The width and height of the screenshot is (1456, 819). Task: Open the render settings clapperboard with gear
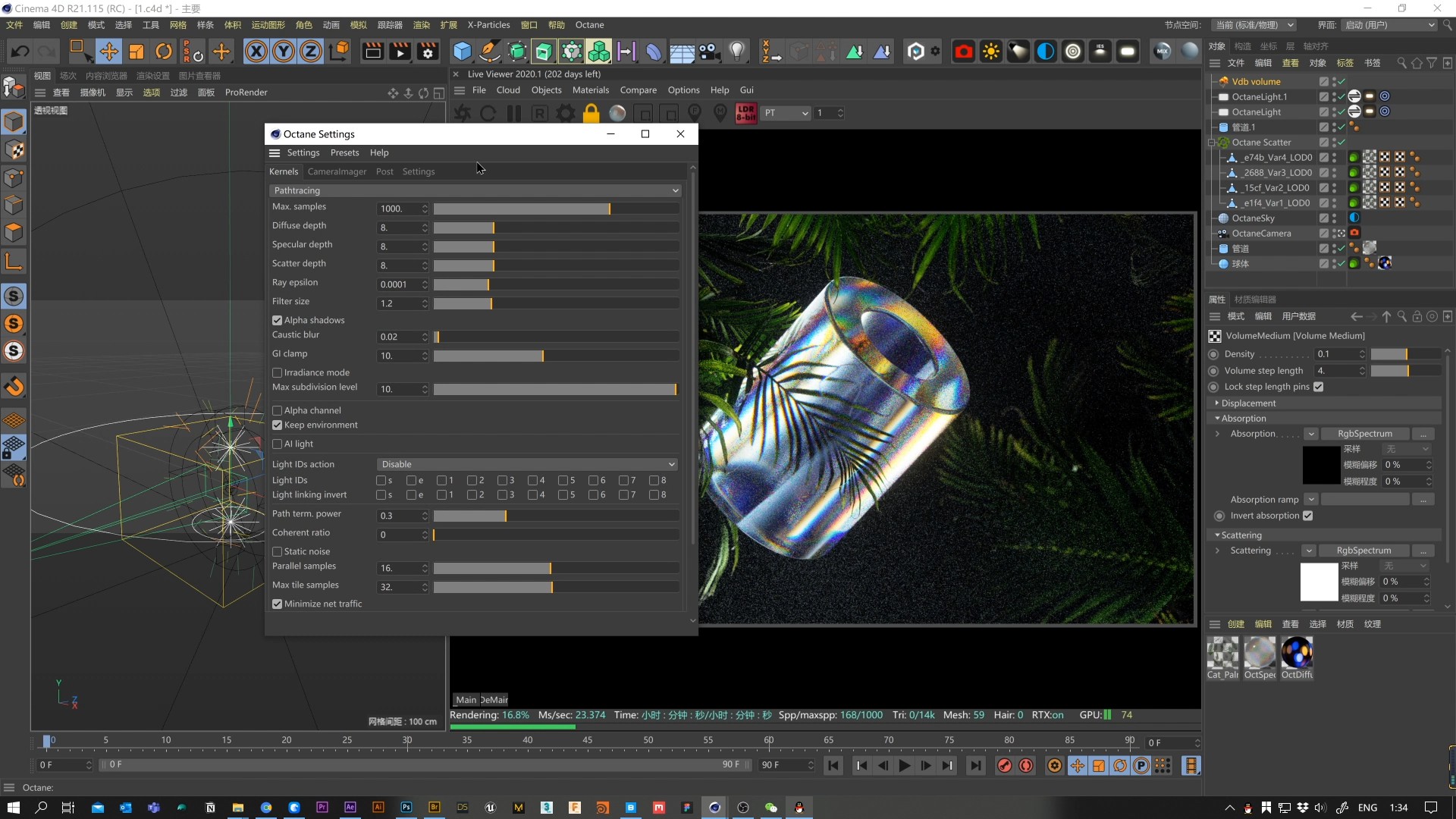[428, 52]
